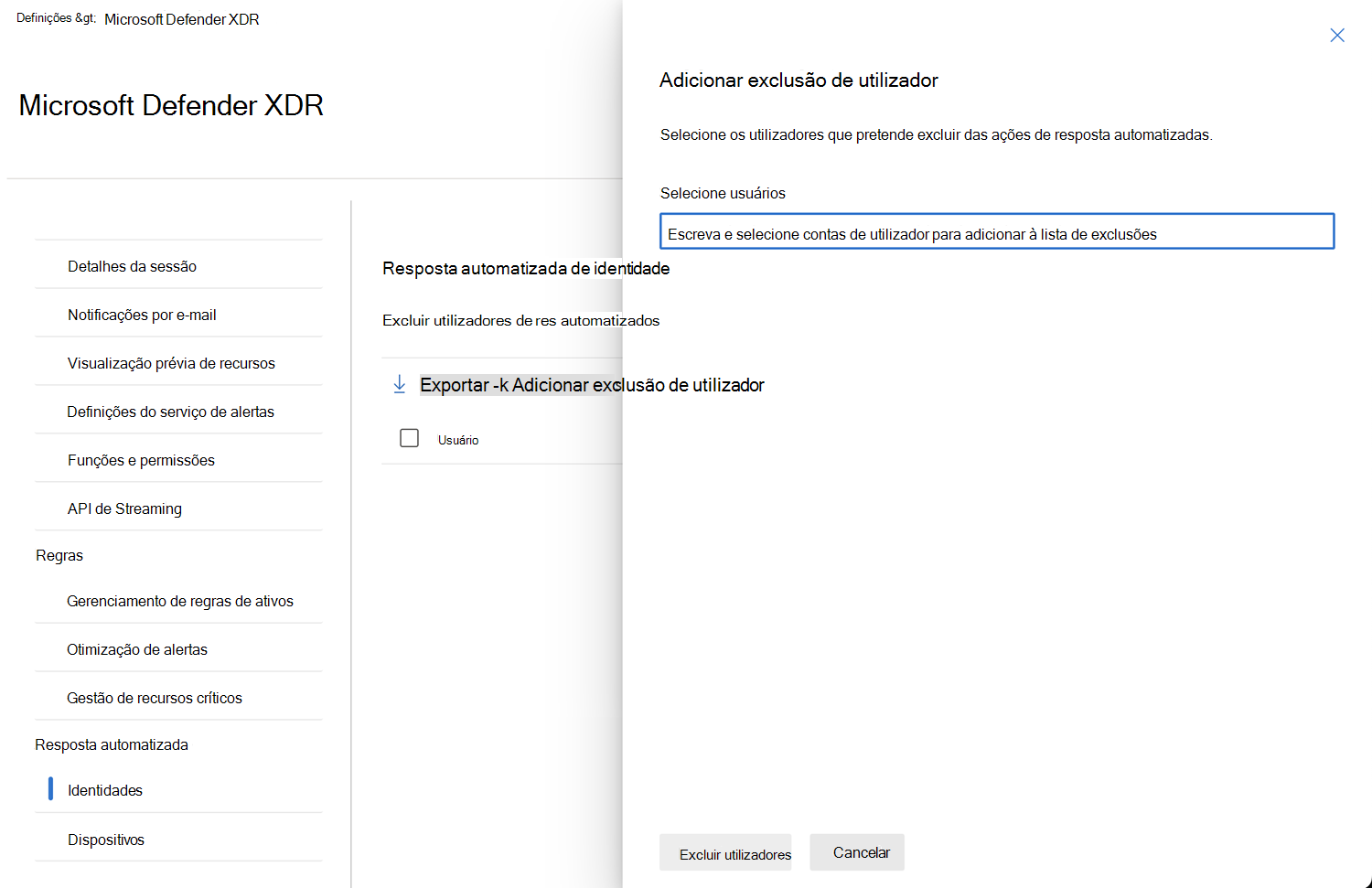
Task: Click the Exportar download arrow icon
Action: click(x=400, y=385)
